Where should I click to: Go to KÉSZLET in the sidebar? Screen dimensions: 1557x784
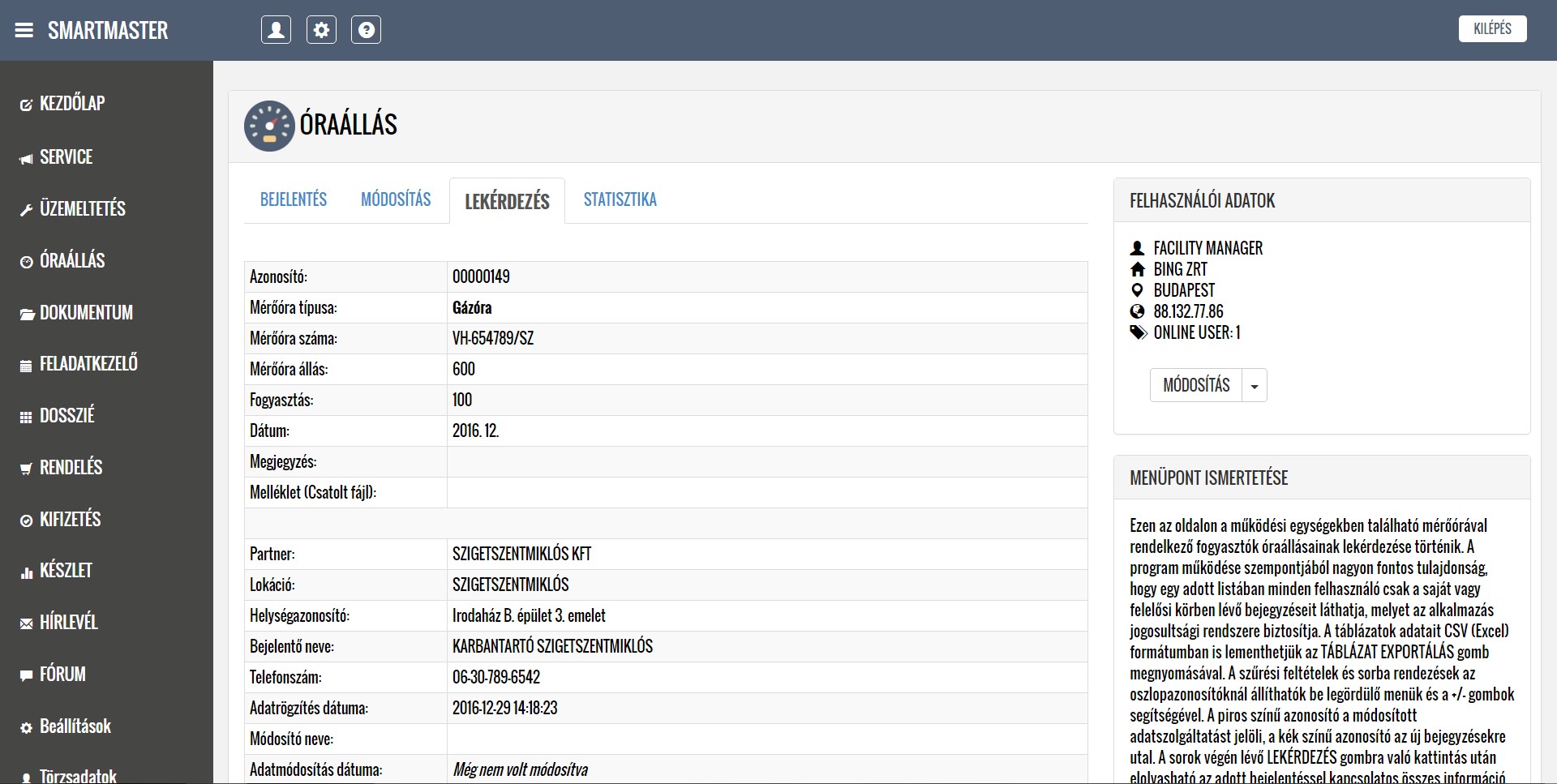tap(66, 571)
